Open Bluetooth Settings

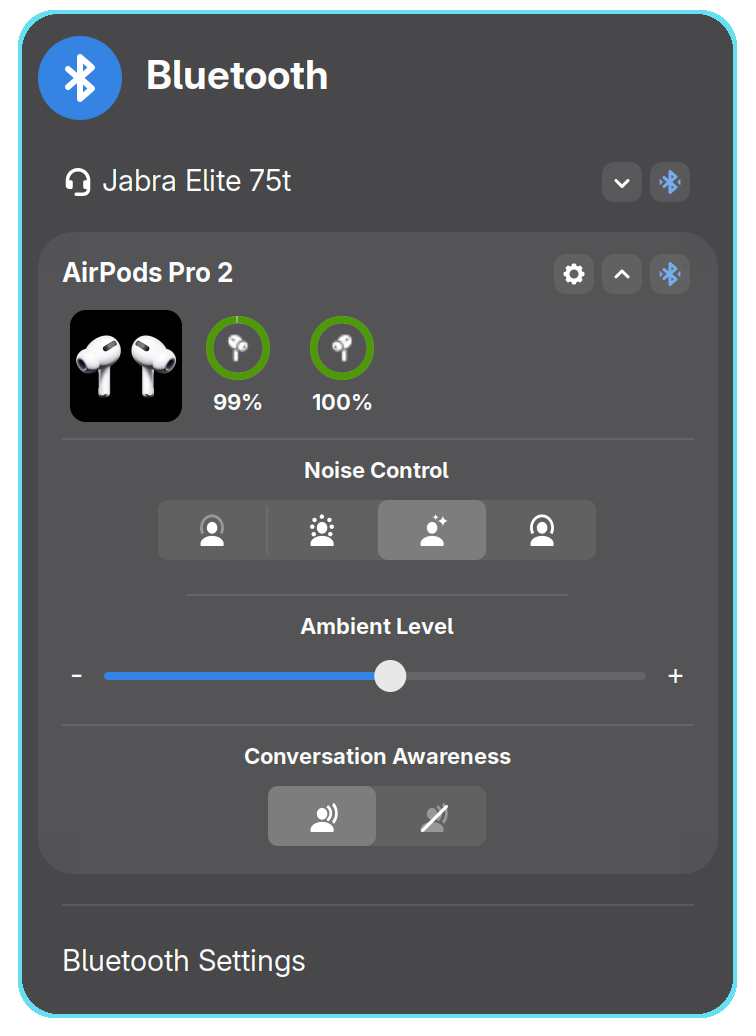point(184,961)
